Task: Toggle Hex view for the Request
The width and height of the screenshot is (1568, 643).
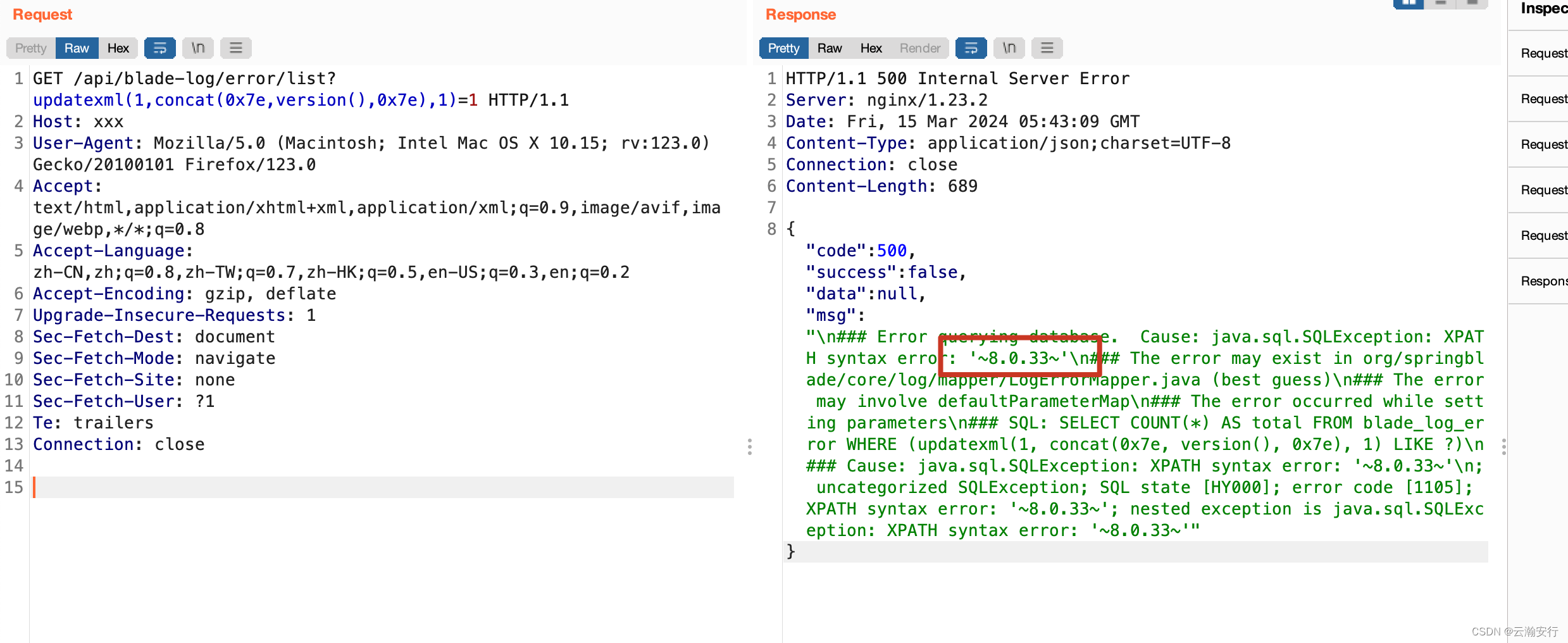Action: (x=118, y=47)
